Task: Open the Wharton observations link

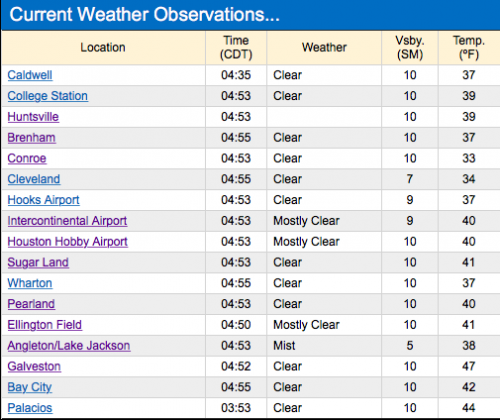Action: pyautogui.click(x=30, y=283)
